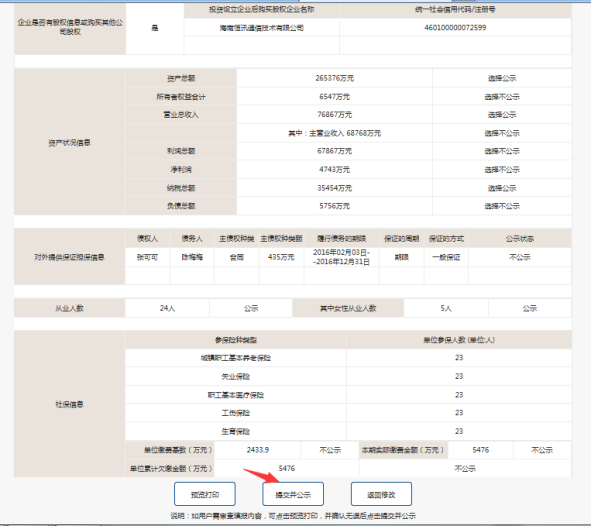Select the 一般保证 guarantee type cell

point(446,257)
